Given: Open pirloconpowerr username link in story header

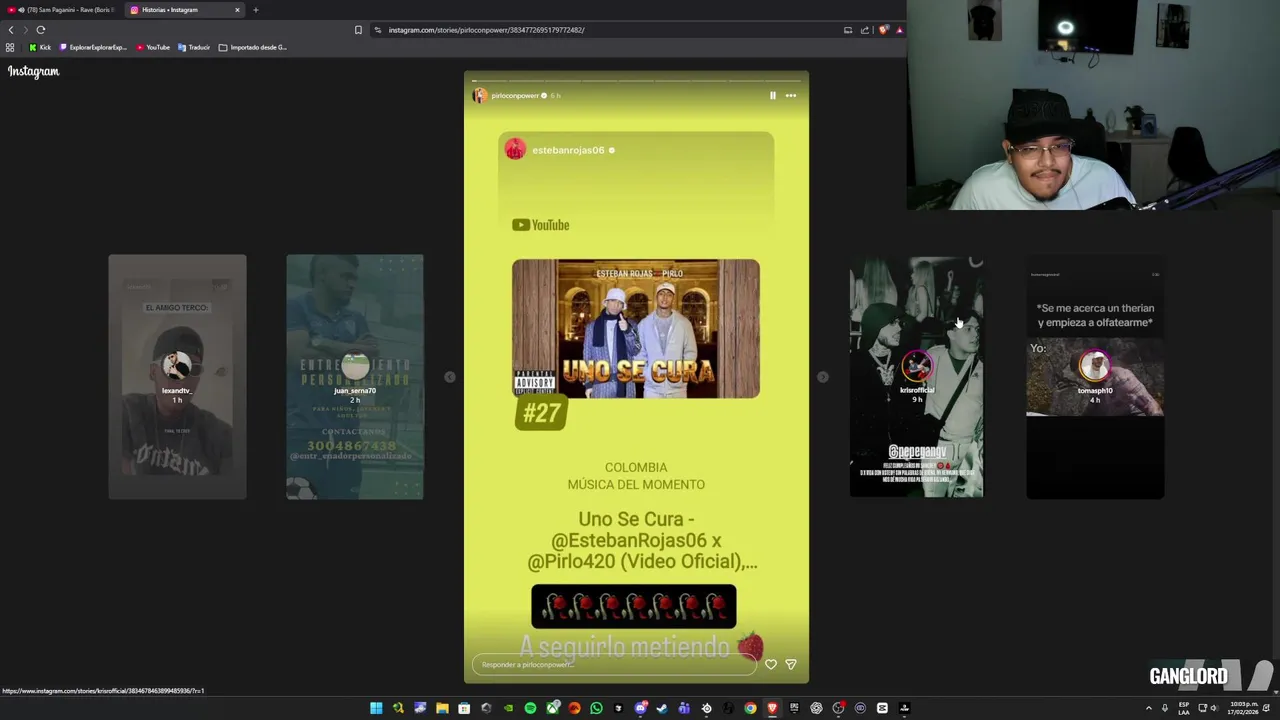Looking at the screenshot, I should 515,95.
